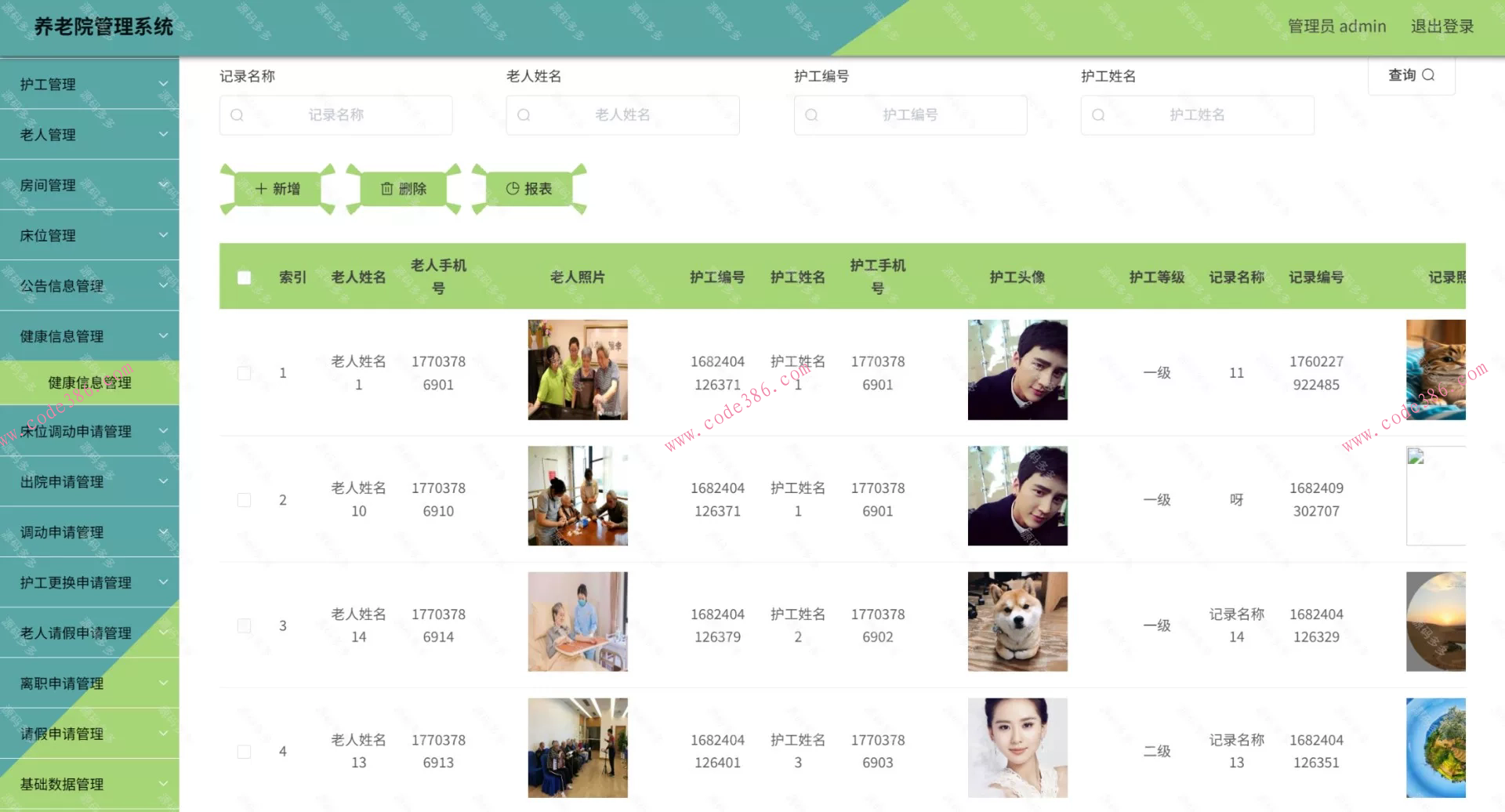The height and width of the screenshot is (812, 1505).
Task: Click the plus icon on 新增 button
Action: pyautogui.click(x=261, y=189)
